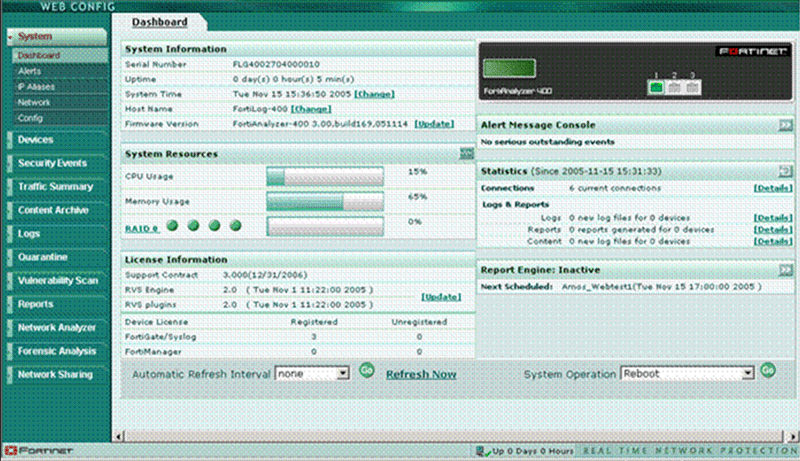This screenshot has width=800, height=461.
Task: Open Details link for Connections
Action: [773, 188]
